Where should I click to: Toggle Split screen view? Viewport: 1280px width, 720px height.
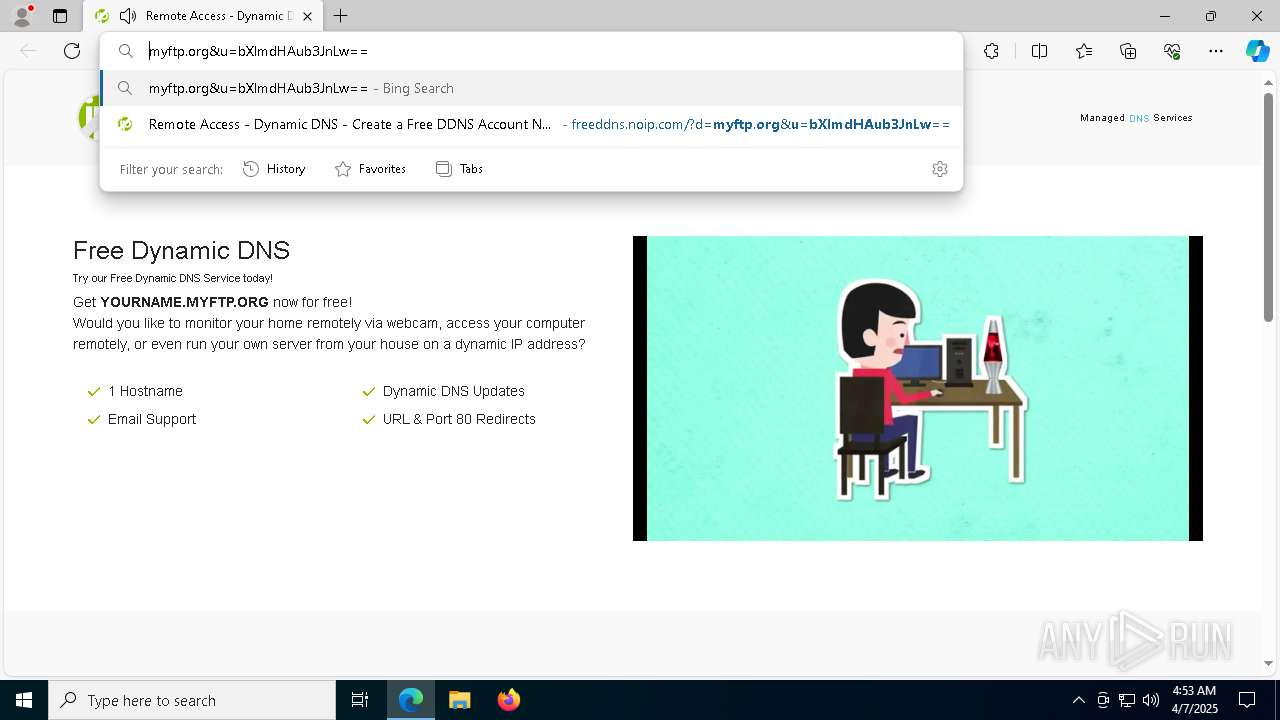[x=1039, y=51]
